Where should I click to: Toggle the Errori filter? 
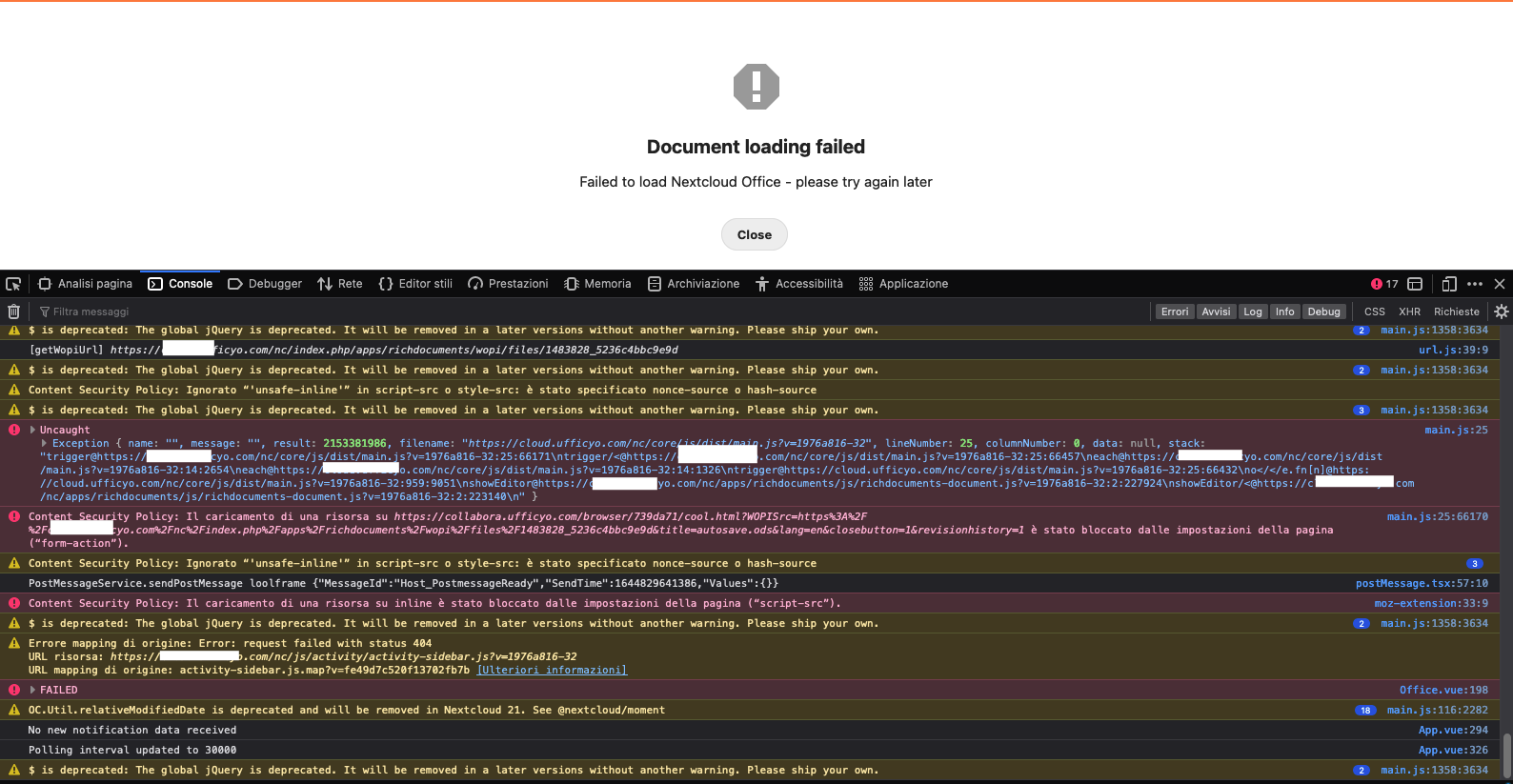[x=1175, y=312]
